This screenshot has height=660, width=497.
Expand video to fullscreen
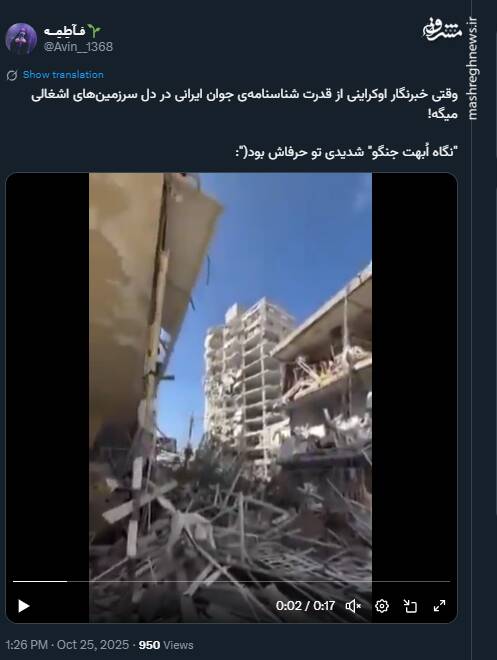tap(439, 606)
